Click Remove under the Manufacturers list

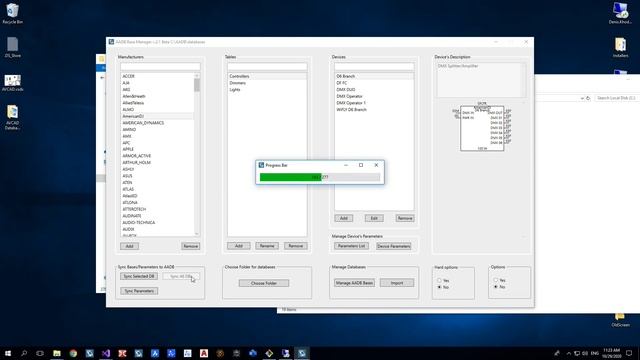(x=191, y=246)
